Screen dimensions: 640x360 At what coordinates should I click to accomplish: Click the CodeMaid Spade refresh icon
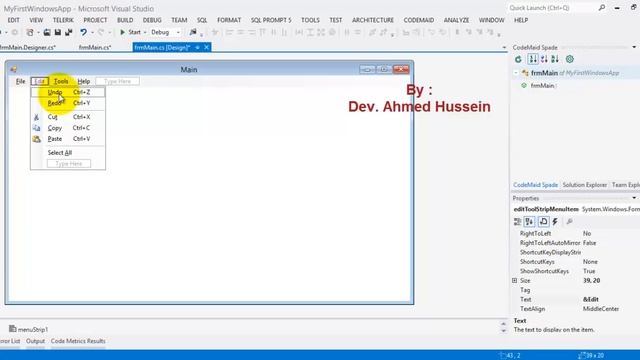[518, 59]
